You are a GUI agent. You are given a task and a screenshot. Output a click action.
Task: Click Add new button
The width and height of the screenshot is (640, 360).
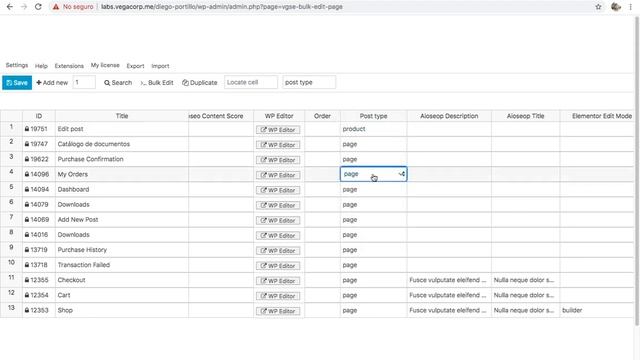pyautogui.click(x=52, y=82)
